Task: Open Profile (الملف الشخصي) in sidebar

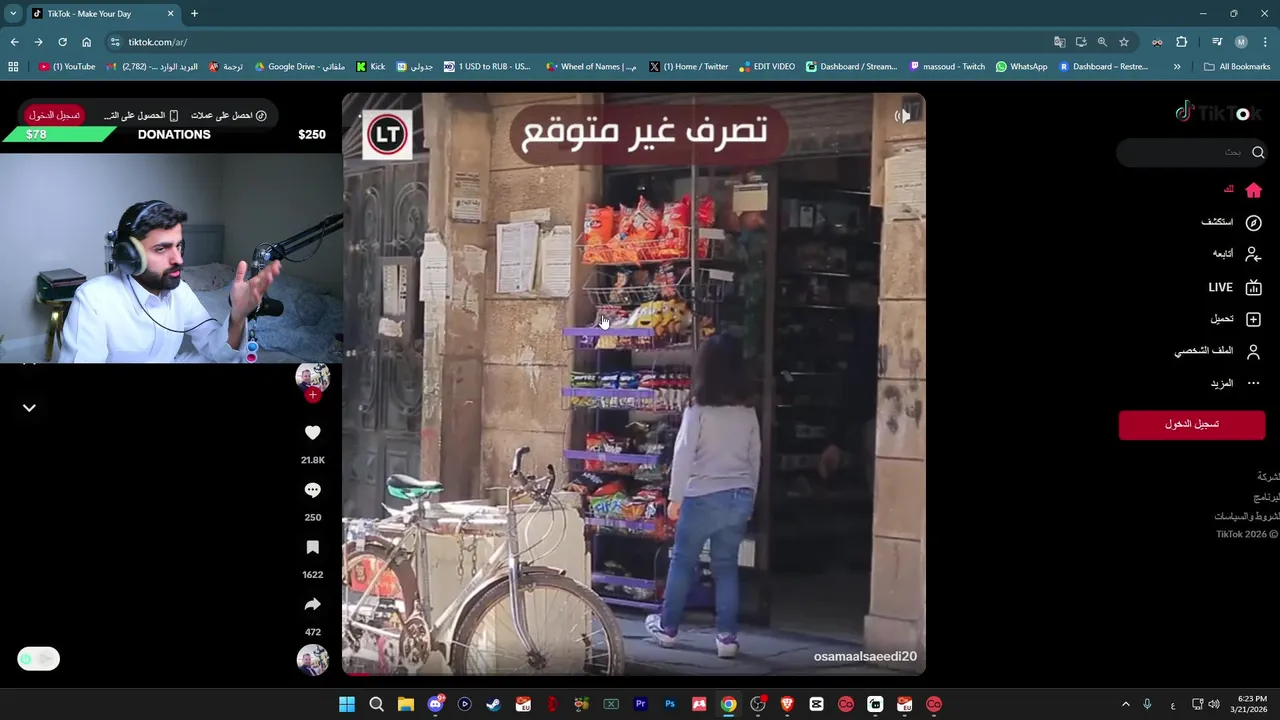Action: (1217, 351)
